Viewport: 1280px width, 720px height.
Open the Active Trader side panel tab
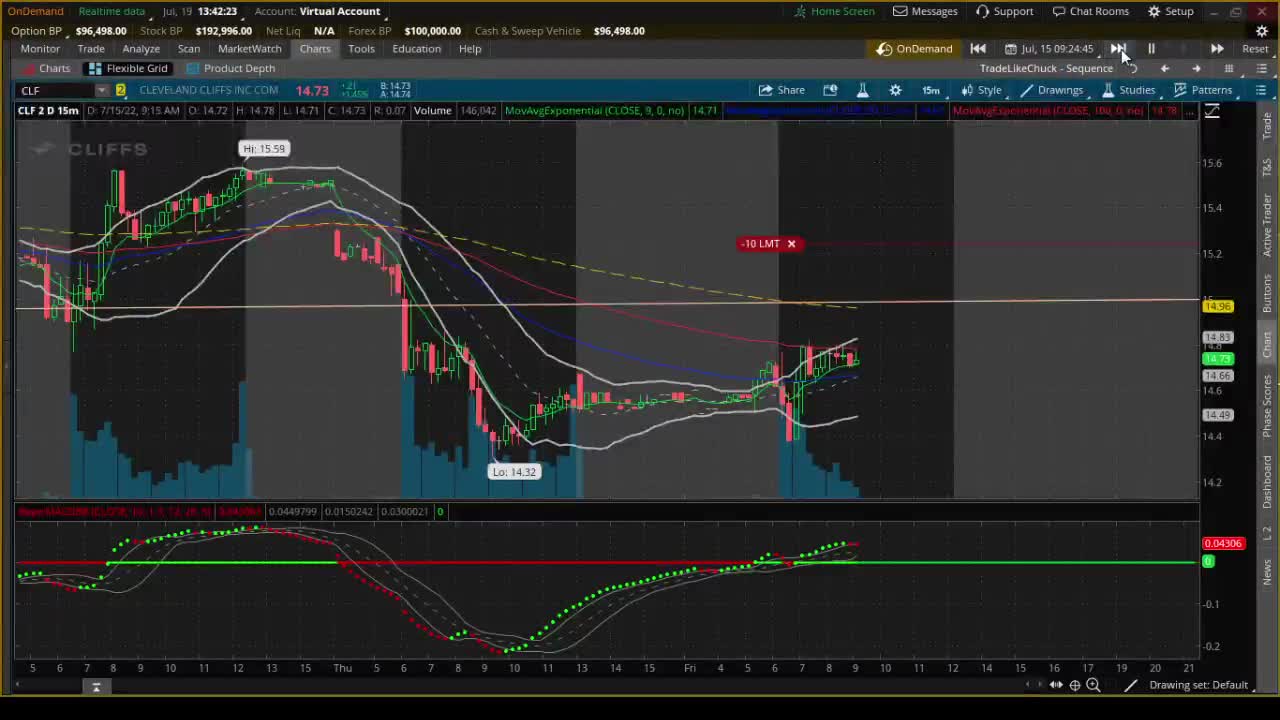1267,226
